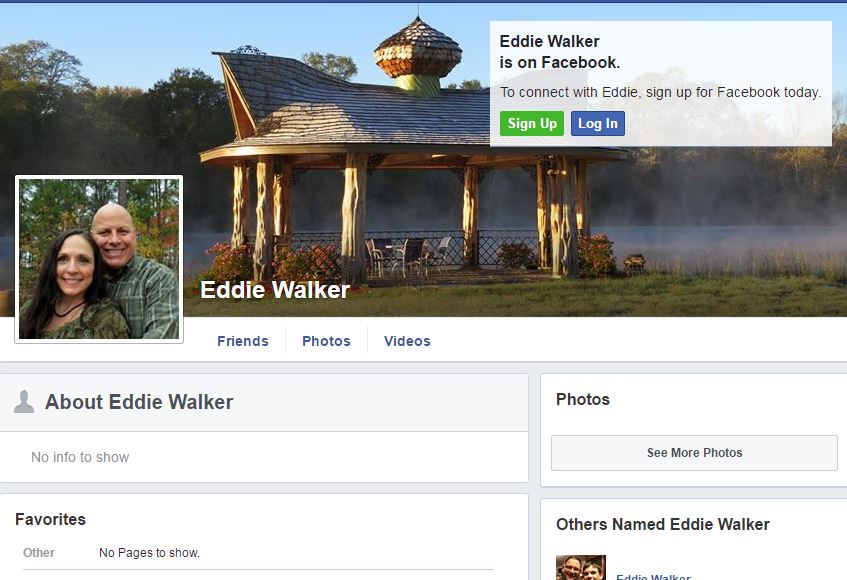Follow the Eddie Walker link under Others Named
The image size is (847, 580).
pyautogui.click(x=654, y=577)
